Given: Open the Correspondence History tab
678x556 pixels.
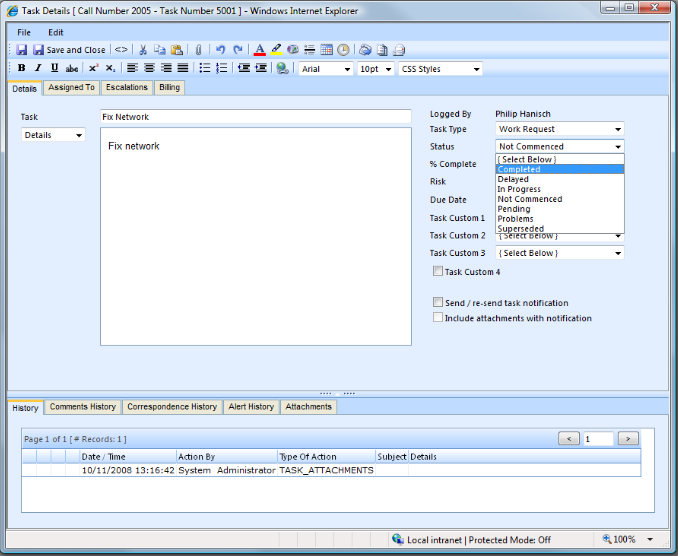Looking at the screenshot, I should click(x=172, y=407).
